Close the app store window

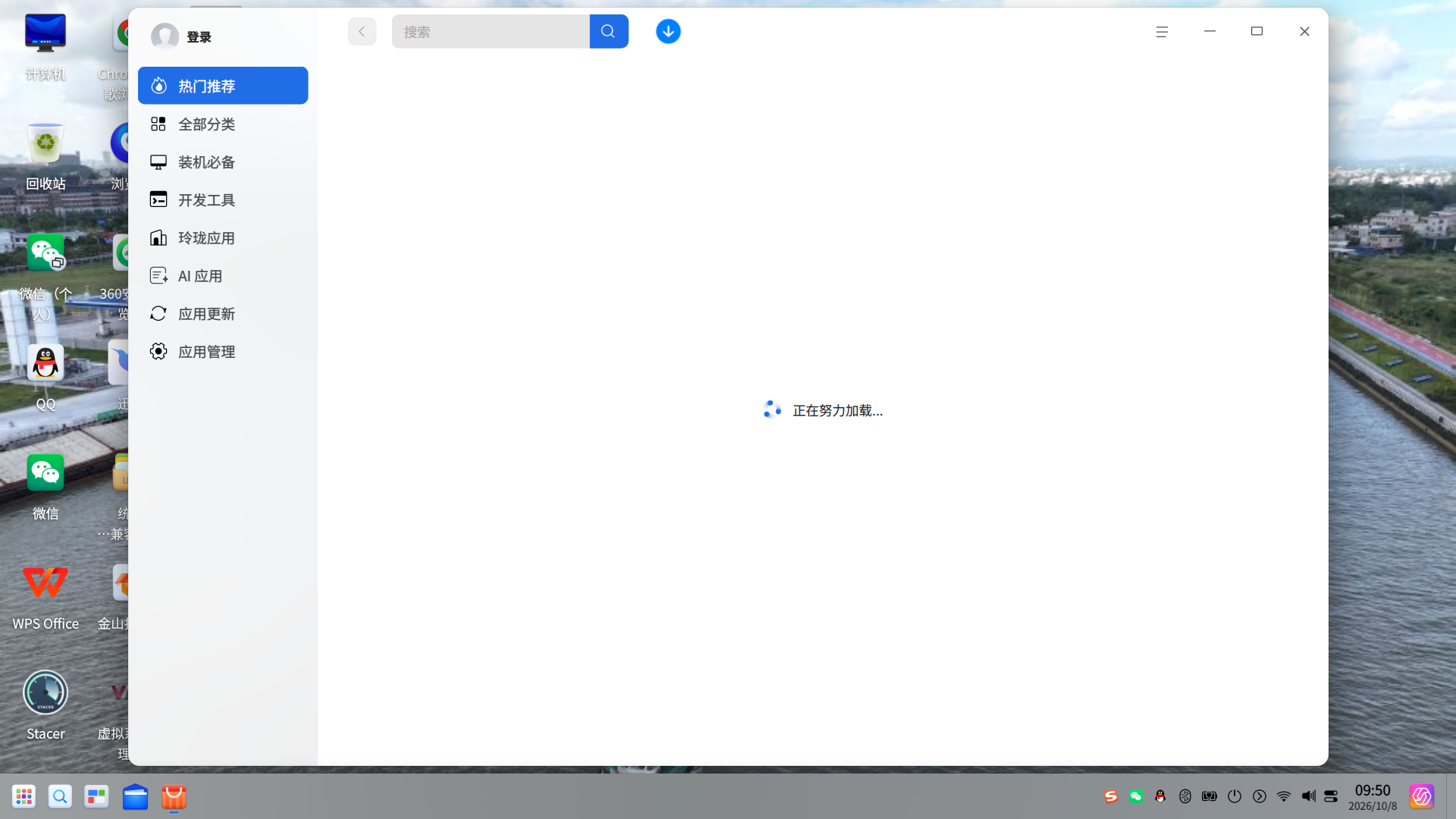click(1304, 31)
